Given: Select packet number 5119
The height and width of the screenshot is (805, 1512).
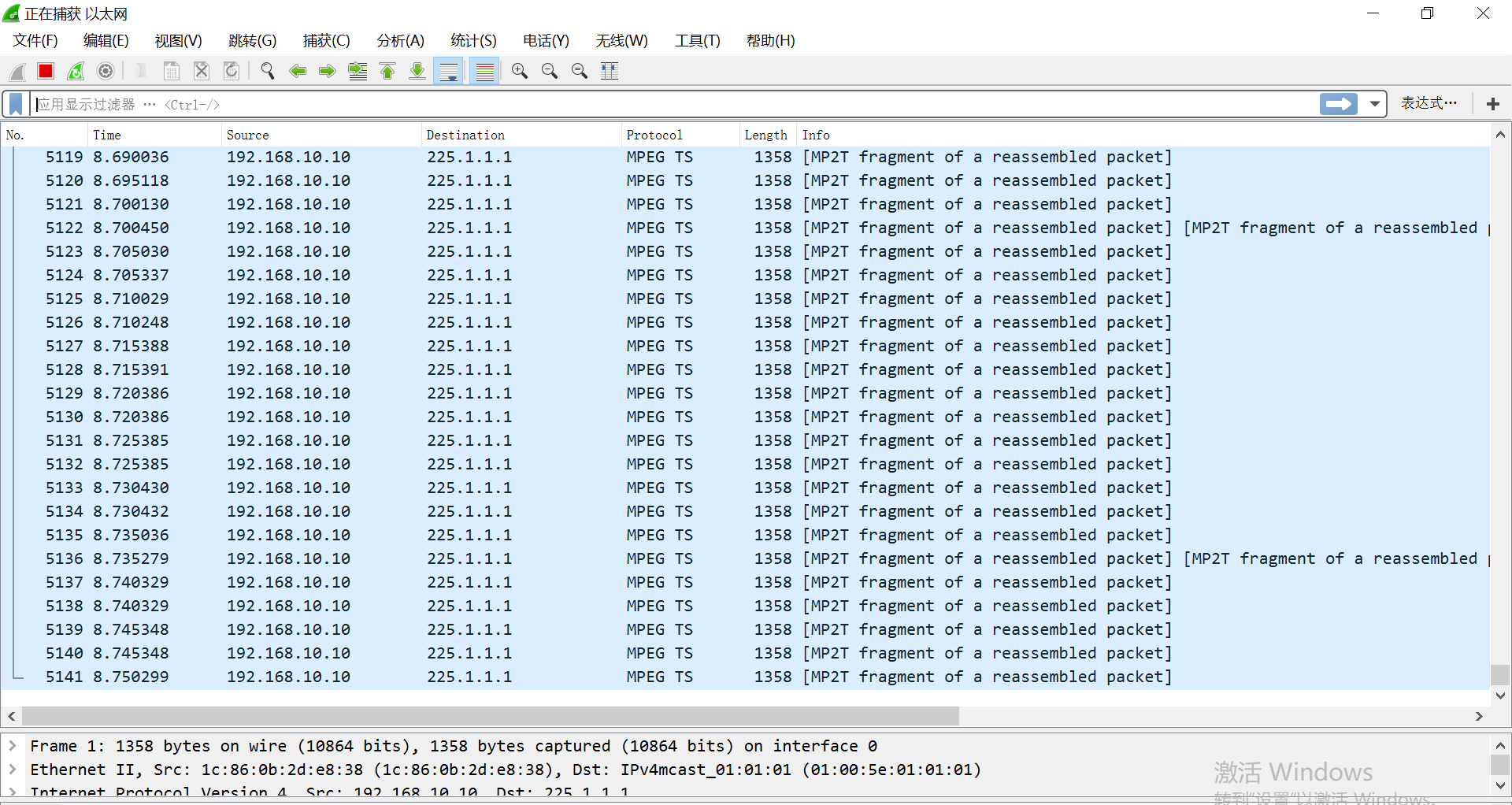Looking at the screenshot, I should click(746, 157).
